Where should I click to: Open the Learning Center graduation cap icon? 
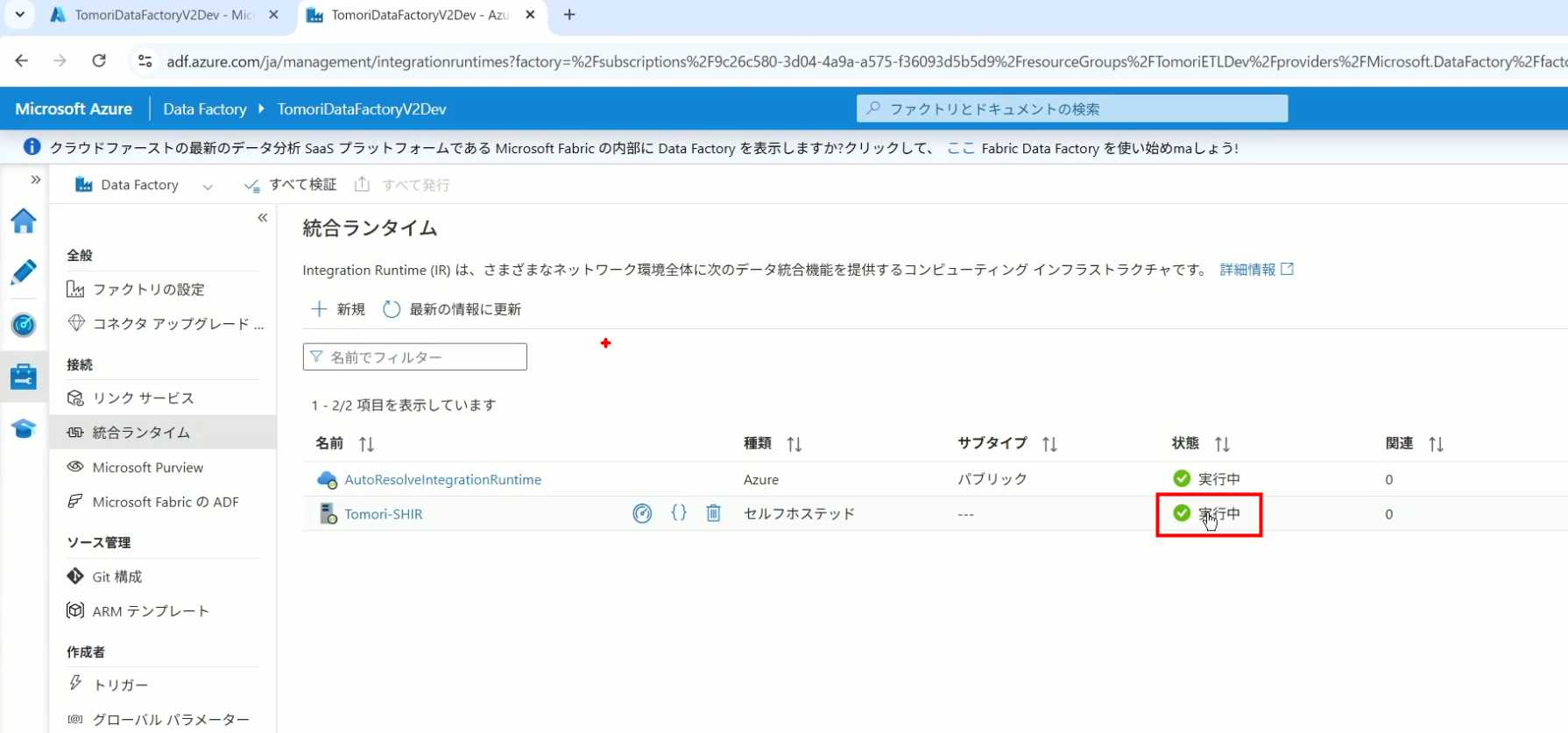click(24, 428)
